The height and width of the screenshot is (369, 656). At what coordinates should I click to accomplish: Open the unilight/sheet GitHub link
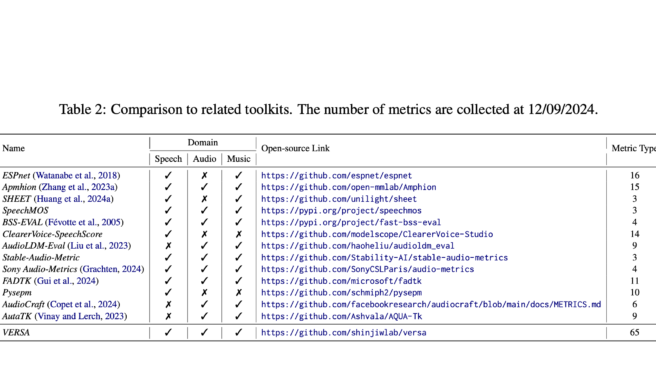pyautogui.click(x=339, y=199)
